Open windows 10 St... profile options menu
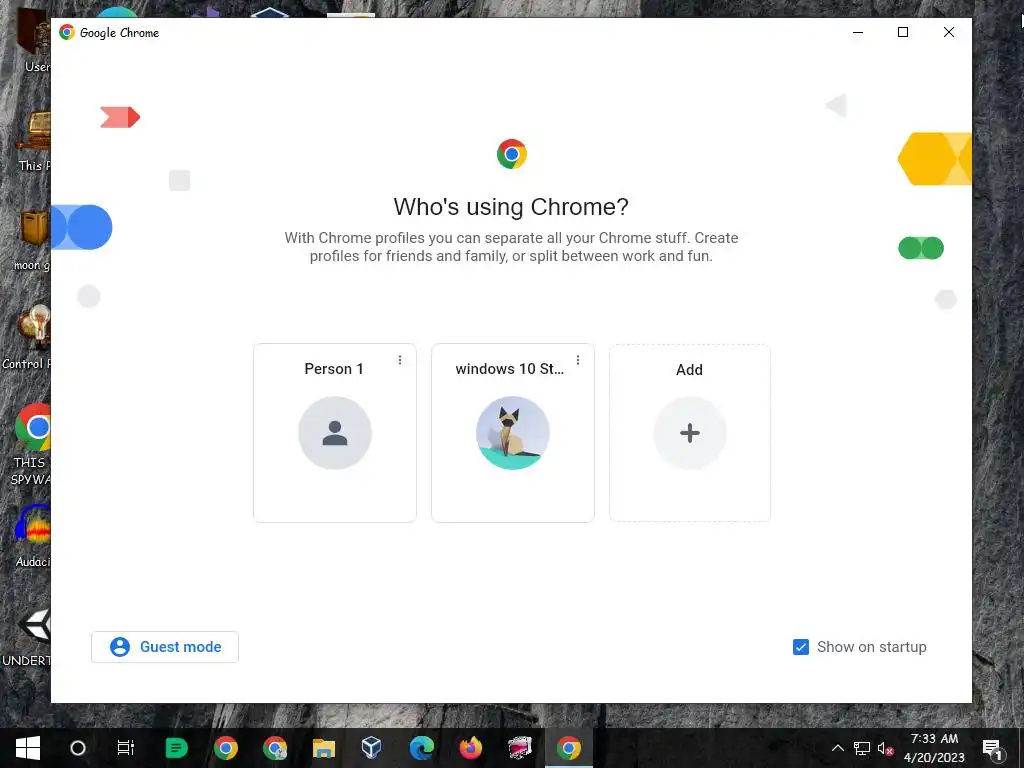Image resolution: width=1024 pixels, height=768 pixels. pos(578,360)
